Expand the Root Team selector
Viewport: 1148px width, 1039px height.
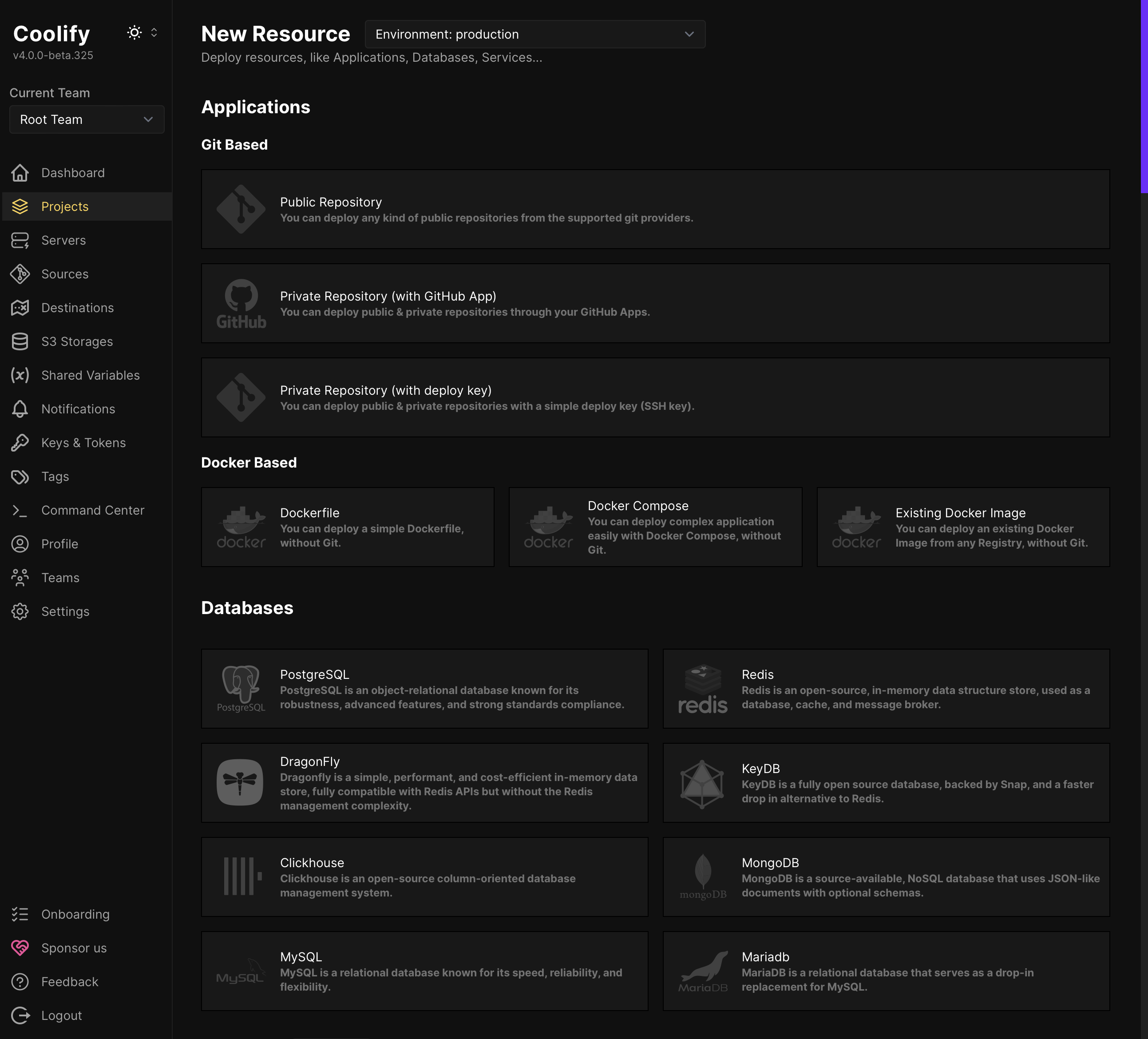point(86,119)
